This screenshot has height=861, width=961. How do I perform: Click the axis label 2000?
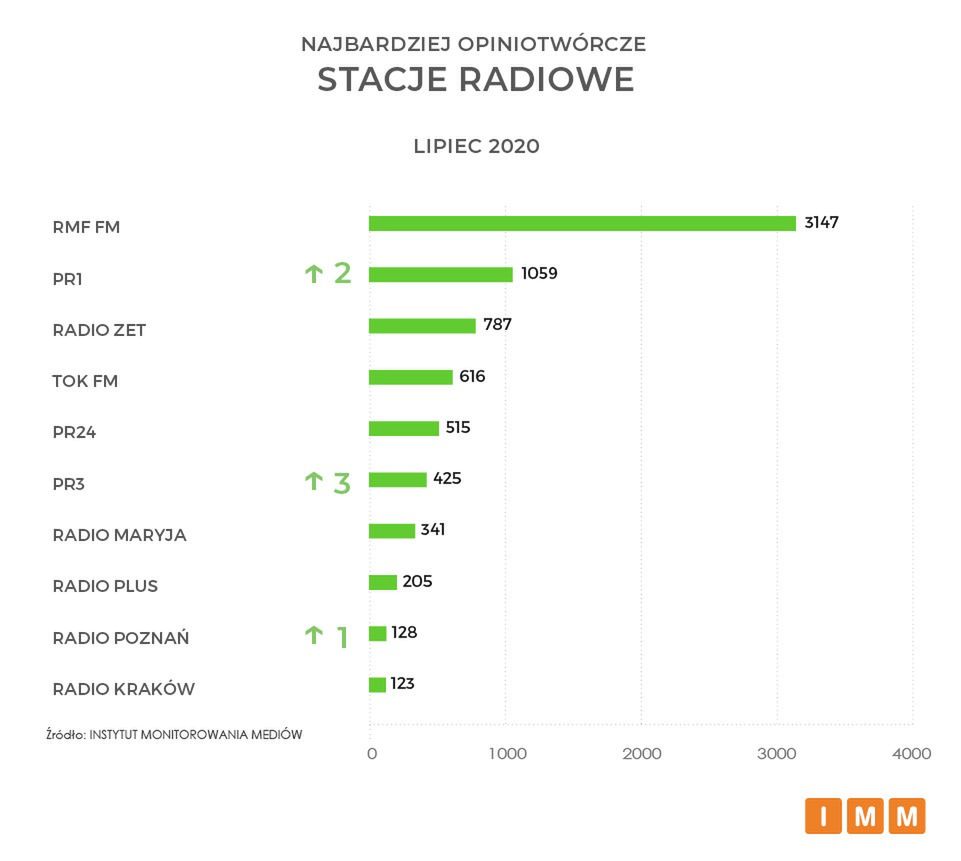(x=642, y=754)
